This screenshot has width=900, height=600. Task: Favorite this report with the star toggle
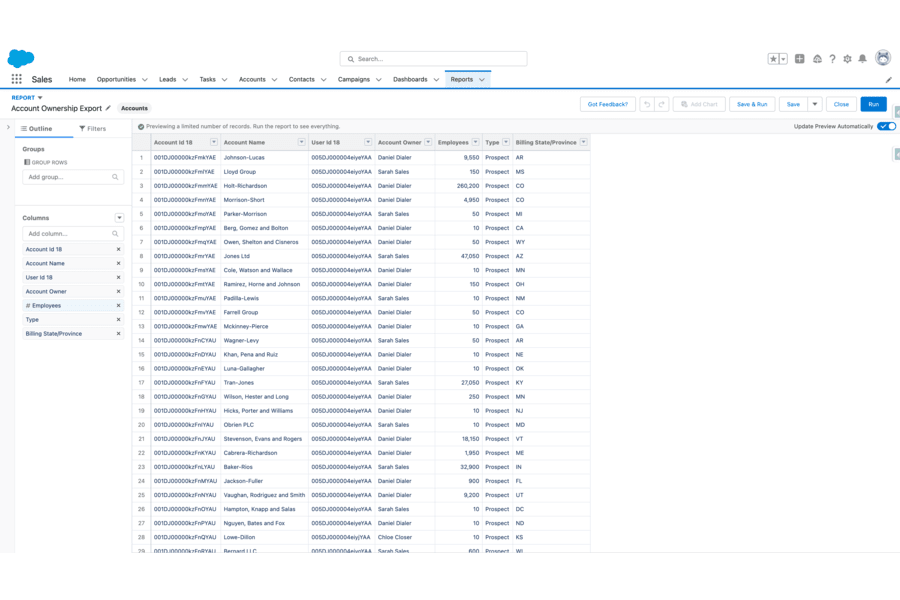pos(772,58)
